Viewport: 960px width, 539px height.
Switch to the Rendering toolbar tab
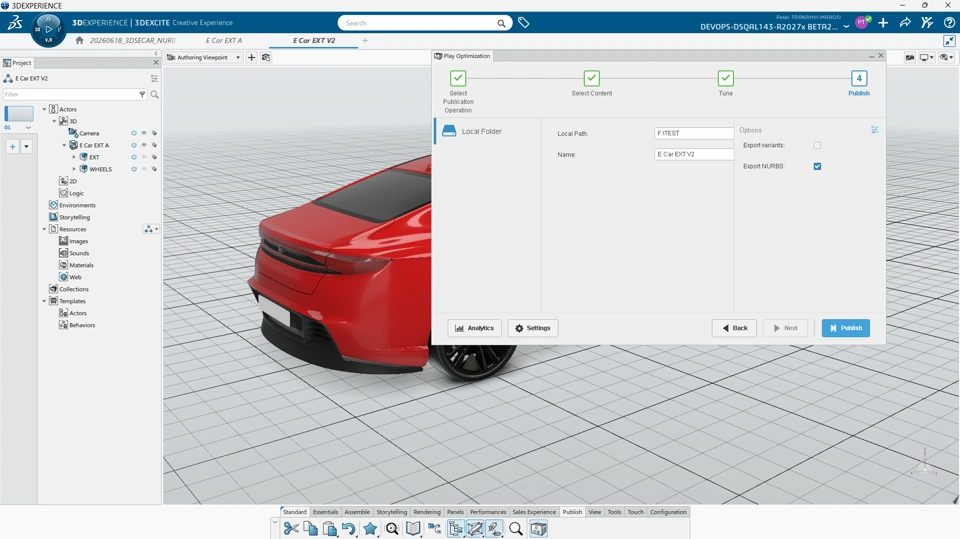click(x=427, y=512)
